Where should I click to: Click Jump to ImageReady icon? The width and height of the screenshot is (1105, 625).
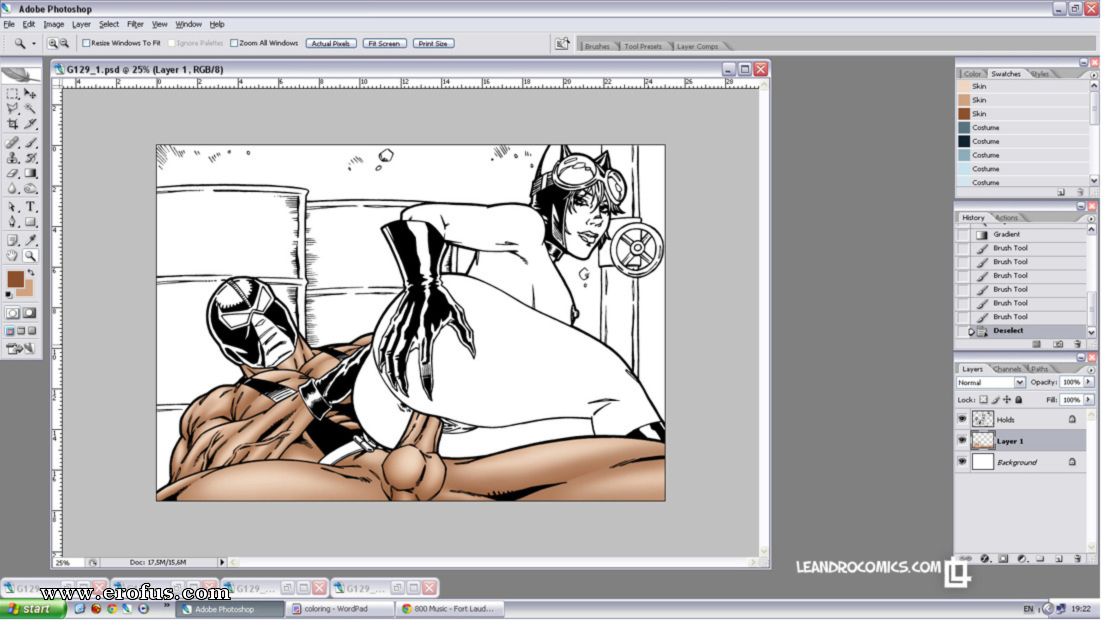[20, 348]
